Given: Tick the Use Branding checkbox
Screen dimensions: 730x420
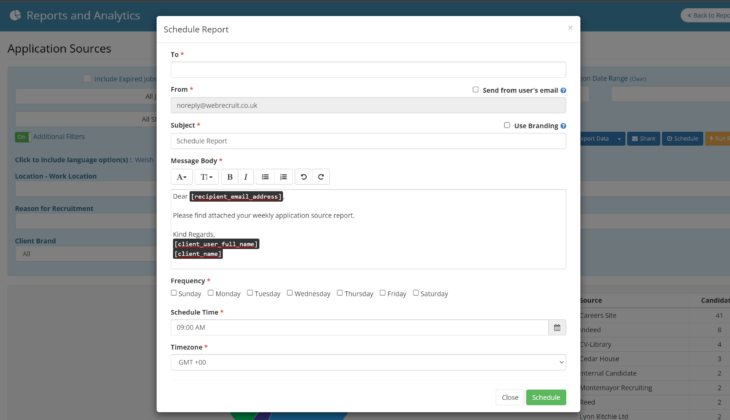Looking at the screenshot, I should tap(507, 126).
